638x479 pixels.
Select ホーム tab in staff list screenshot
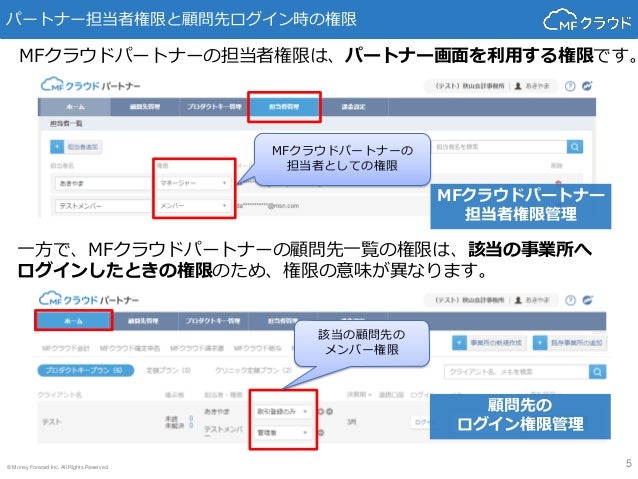(75, 107)
